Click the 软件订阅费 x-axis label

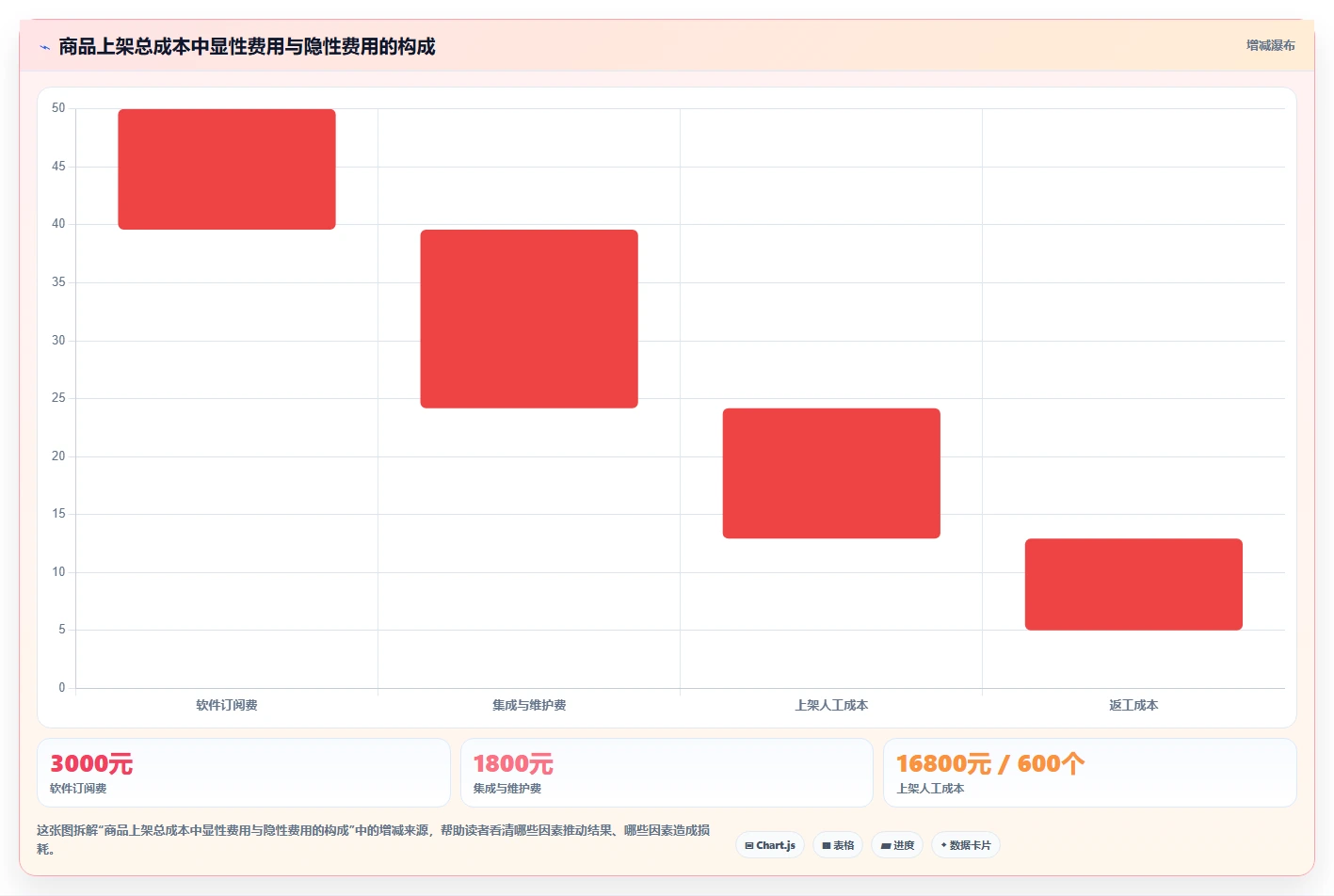(227, 705)
